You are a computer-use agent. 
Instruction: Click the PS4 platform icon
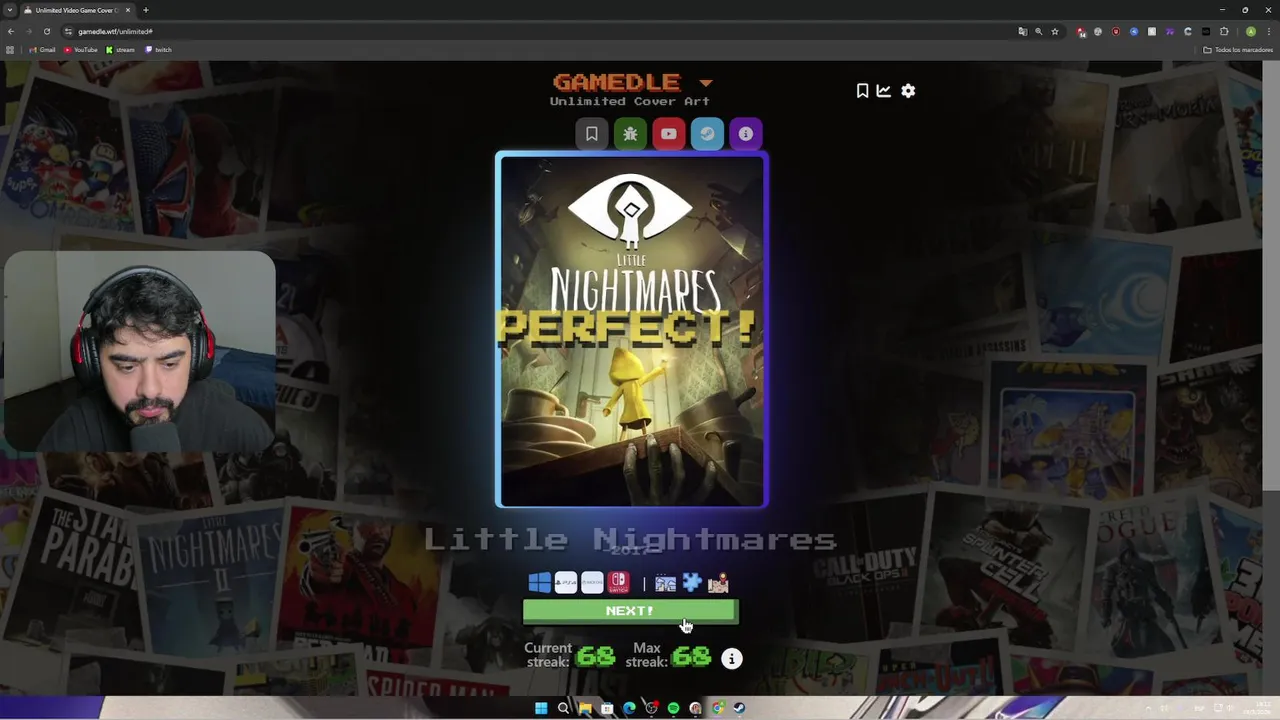coord(566,583)
